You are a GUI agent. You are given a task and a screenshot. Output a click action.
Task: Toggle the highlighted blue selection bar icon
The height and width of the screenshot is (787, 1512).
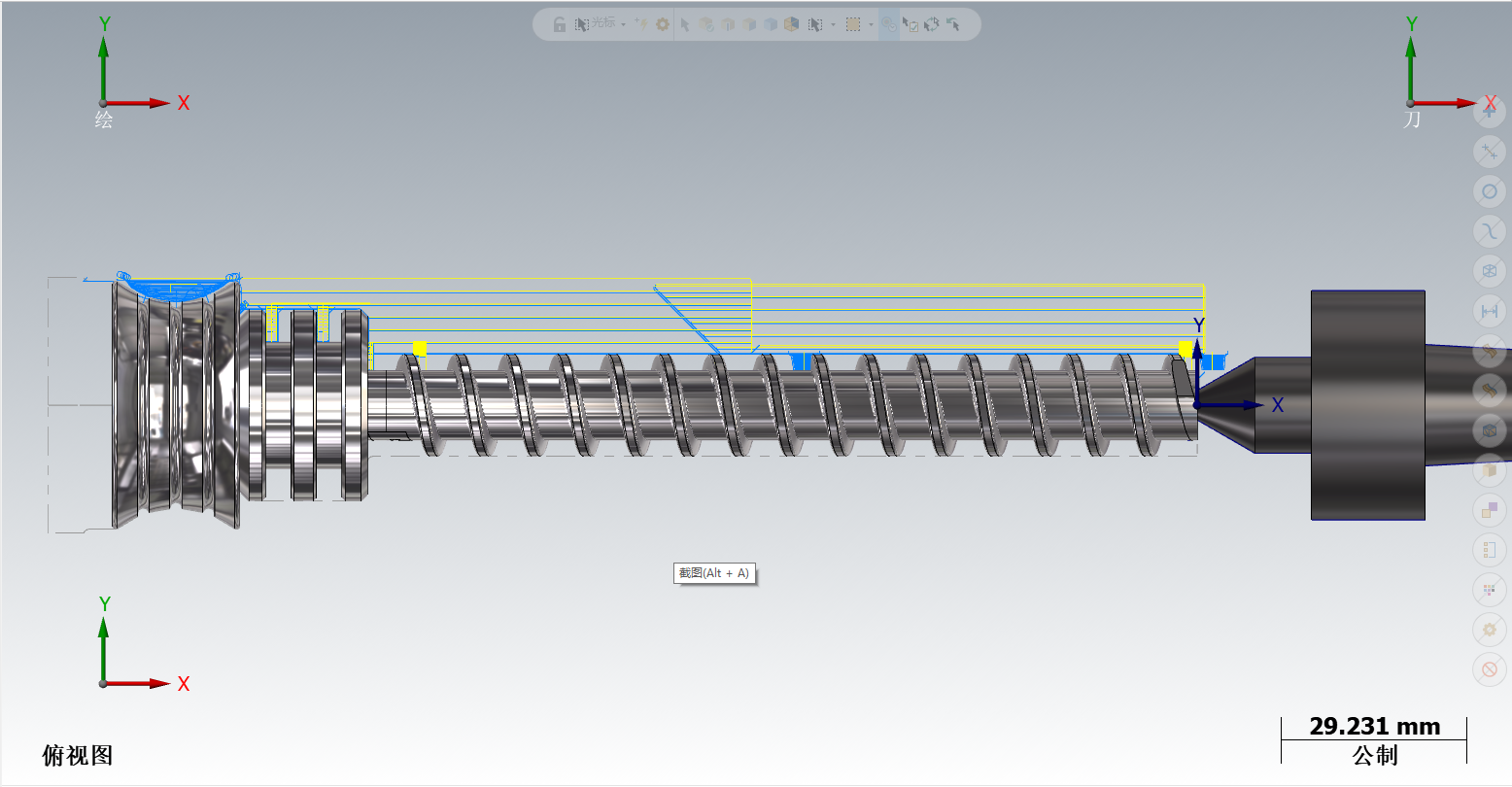click(889, 24)
